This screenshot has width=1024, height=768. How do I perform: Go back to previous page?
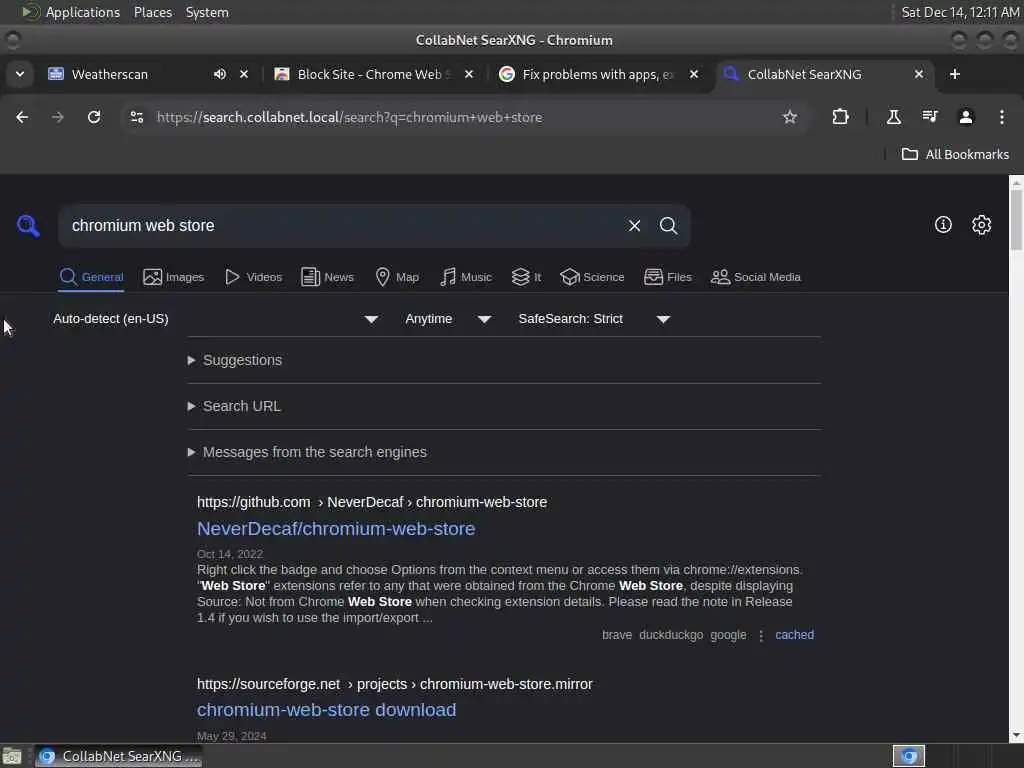tap(22, 118)
